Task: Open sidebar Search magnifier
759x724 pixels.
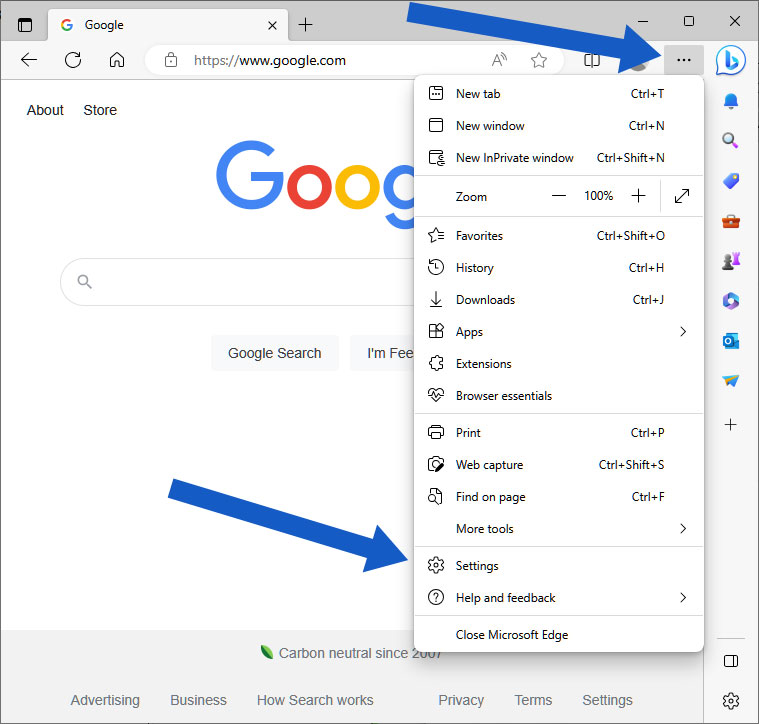Action: (730, 140)
